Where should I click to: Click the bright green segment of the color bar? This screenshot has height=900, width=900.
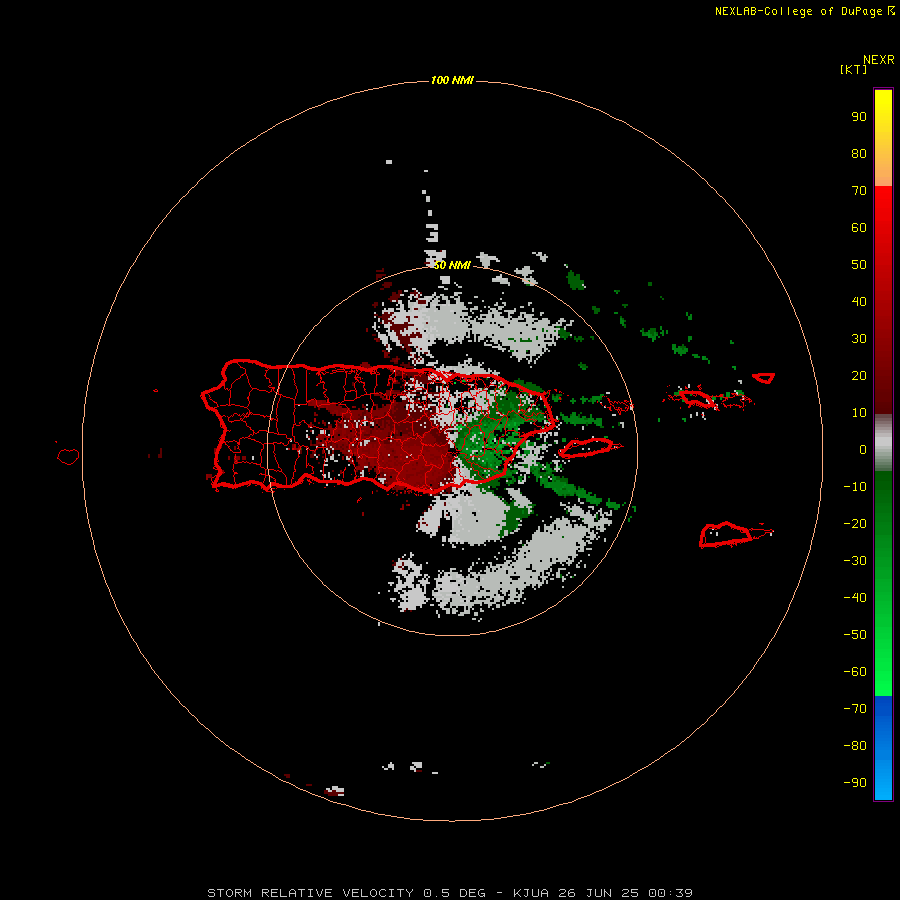[883, 584]
